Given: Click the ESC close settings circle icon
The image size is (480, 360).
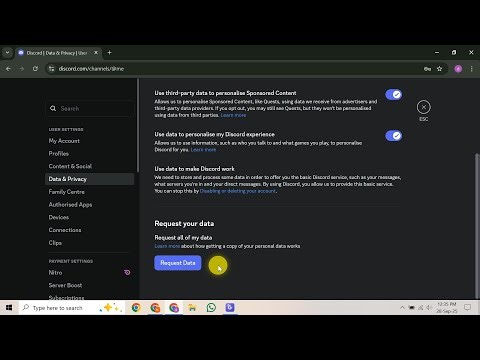Looking at the screenshot, I should 424,107.
